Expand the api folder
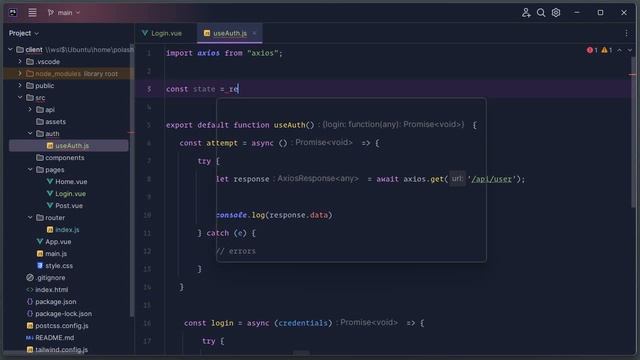640x360 pixels. pyautogui.click(x=30, y=109)
